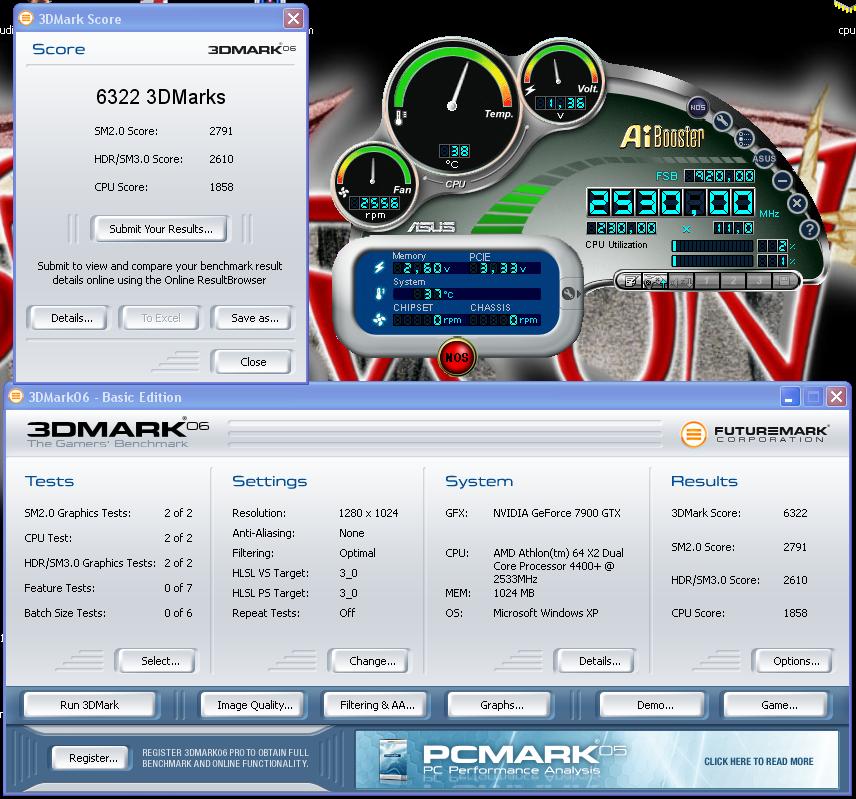The image size is (856, 799).
Task: Open Options button under Results
Action: tap(796, 661)
